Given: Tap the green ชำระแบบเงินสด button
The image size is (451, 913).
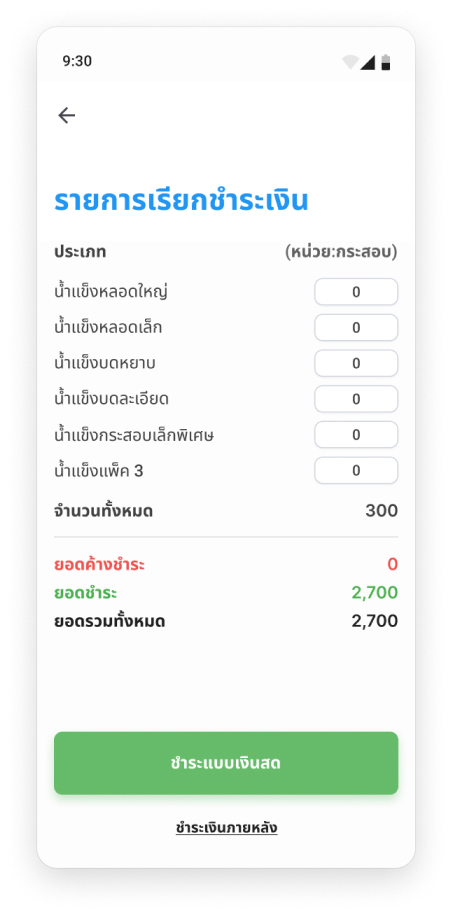Looking at the screenshot, I should tap(226, 763).
